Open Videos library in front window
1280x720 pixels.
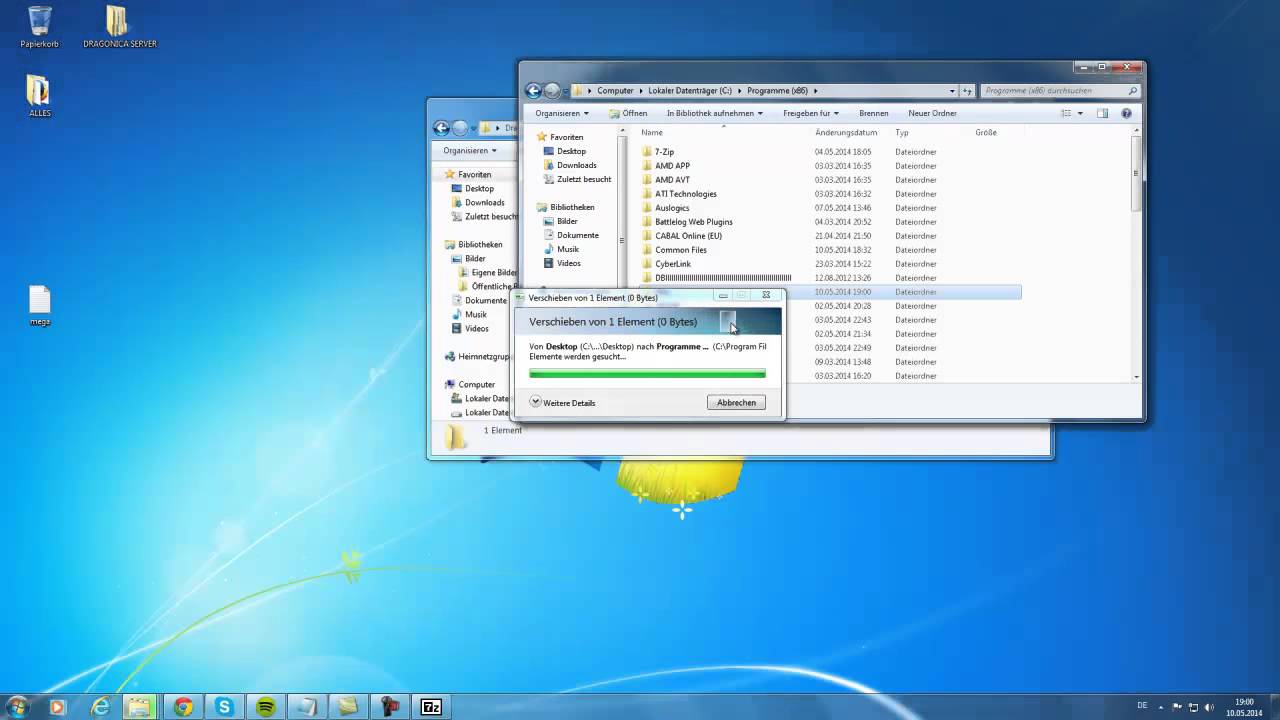point(568,263)
